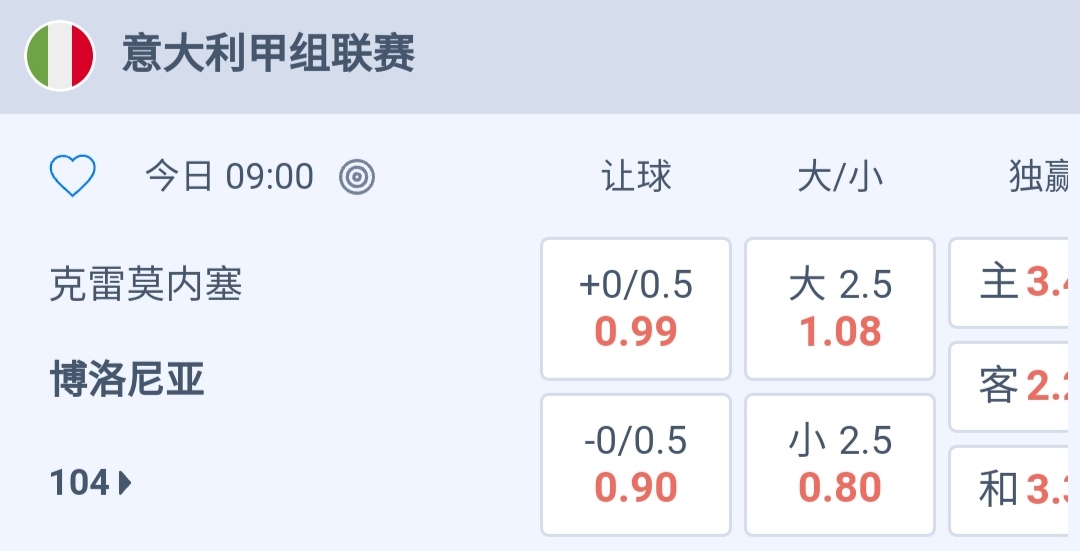The width and height of the screenshot is (1080, 551).
Task: Choose the 和 draw odds
Action: 1015,490
